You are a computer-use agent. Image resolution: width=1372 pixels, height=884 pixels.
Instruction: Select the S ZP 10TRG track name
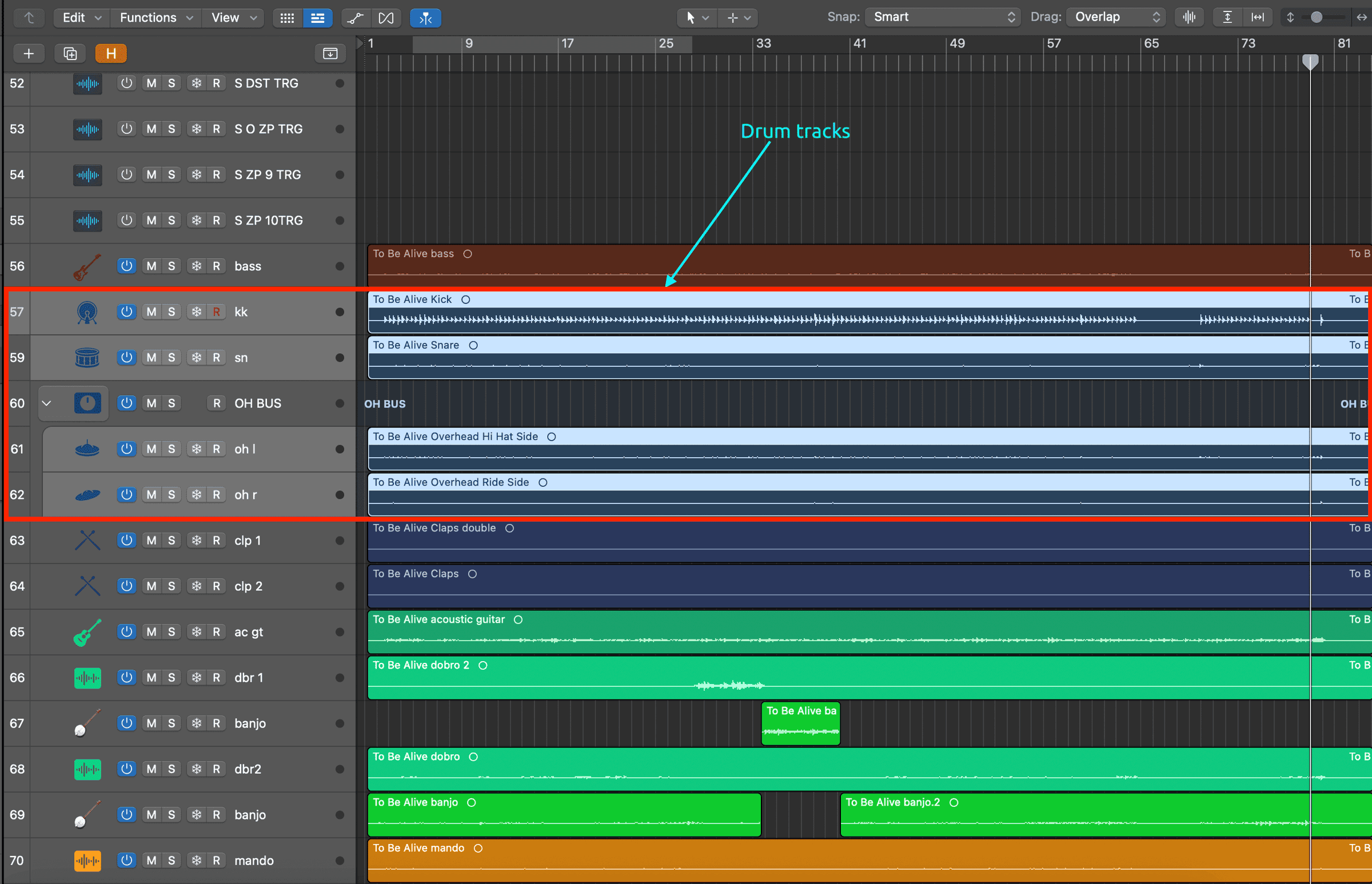coord(268,221)
